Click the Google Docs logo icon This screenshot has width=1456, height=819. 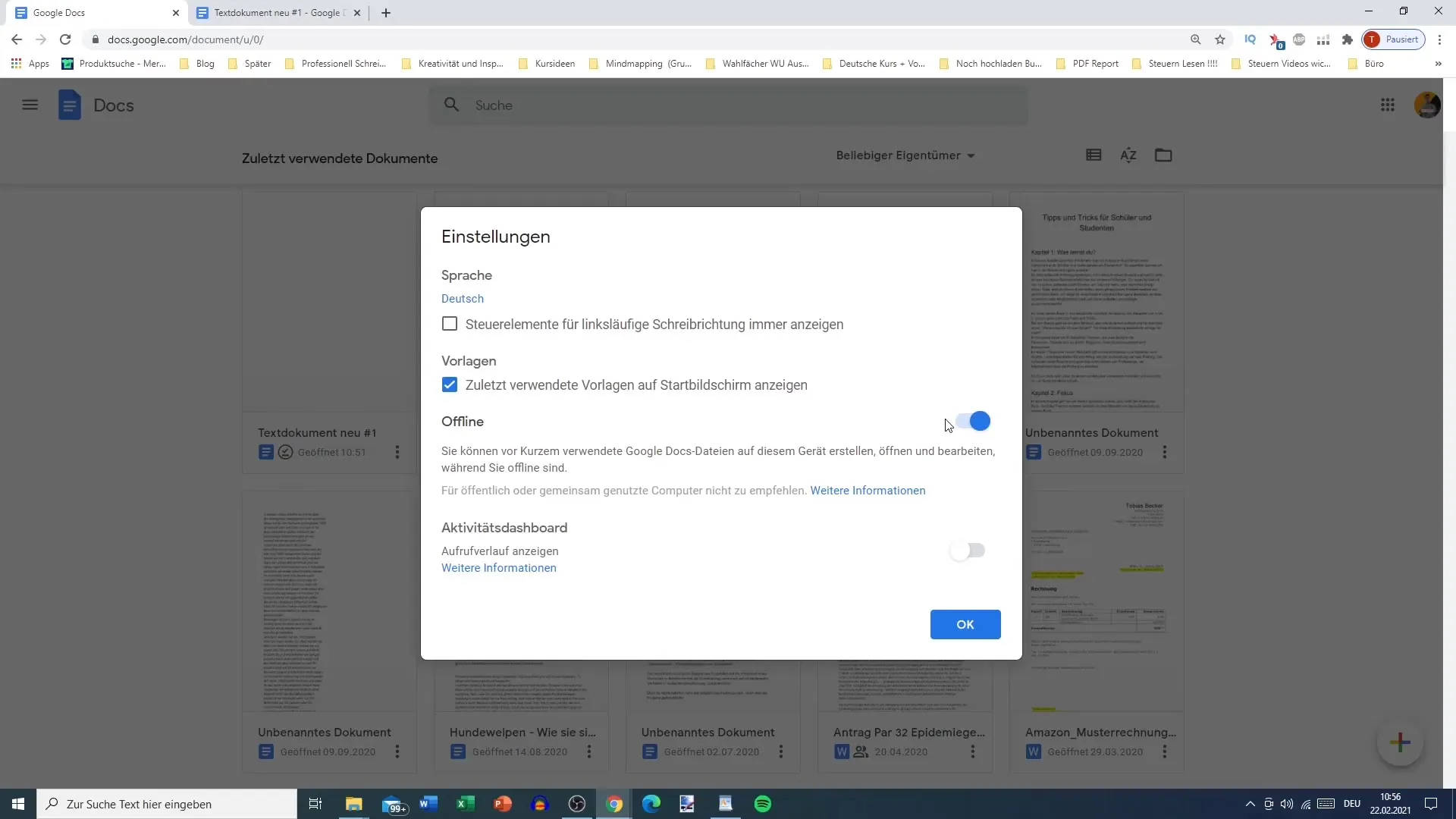tap(69, 105)
